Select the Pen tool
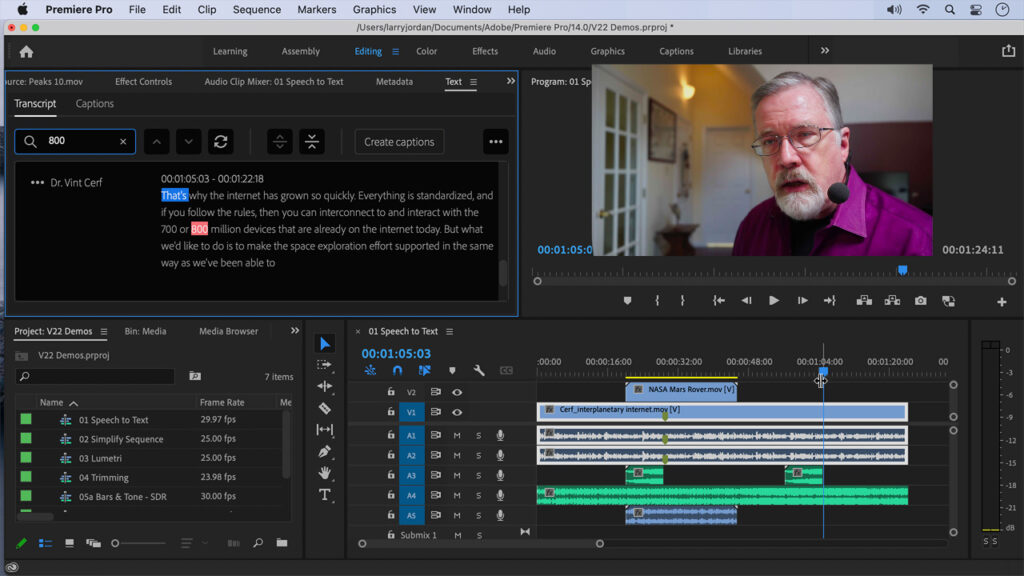Viewport: 1024px width, 576px height. (325, 451)
